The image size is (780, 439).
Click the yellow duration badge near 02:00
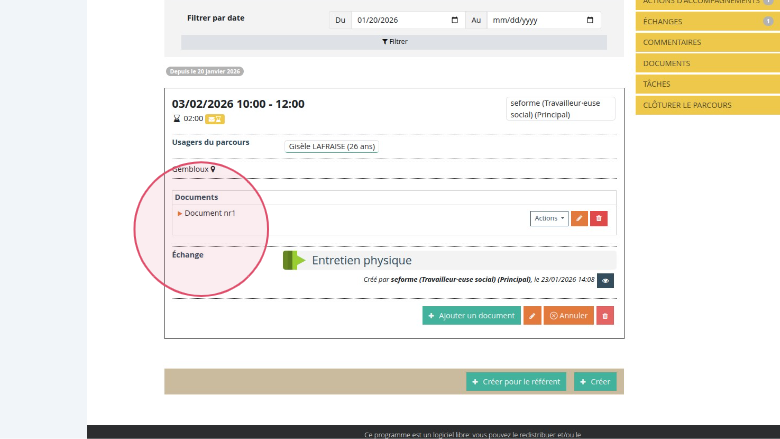pyautogui.click(x=215, y=118)
